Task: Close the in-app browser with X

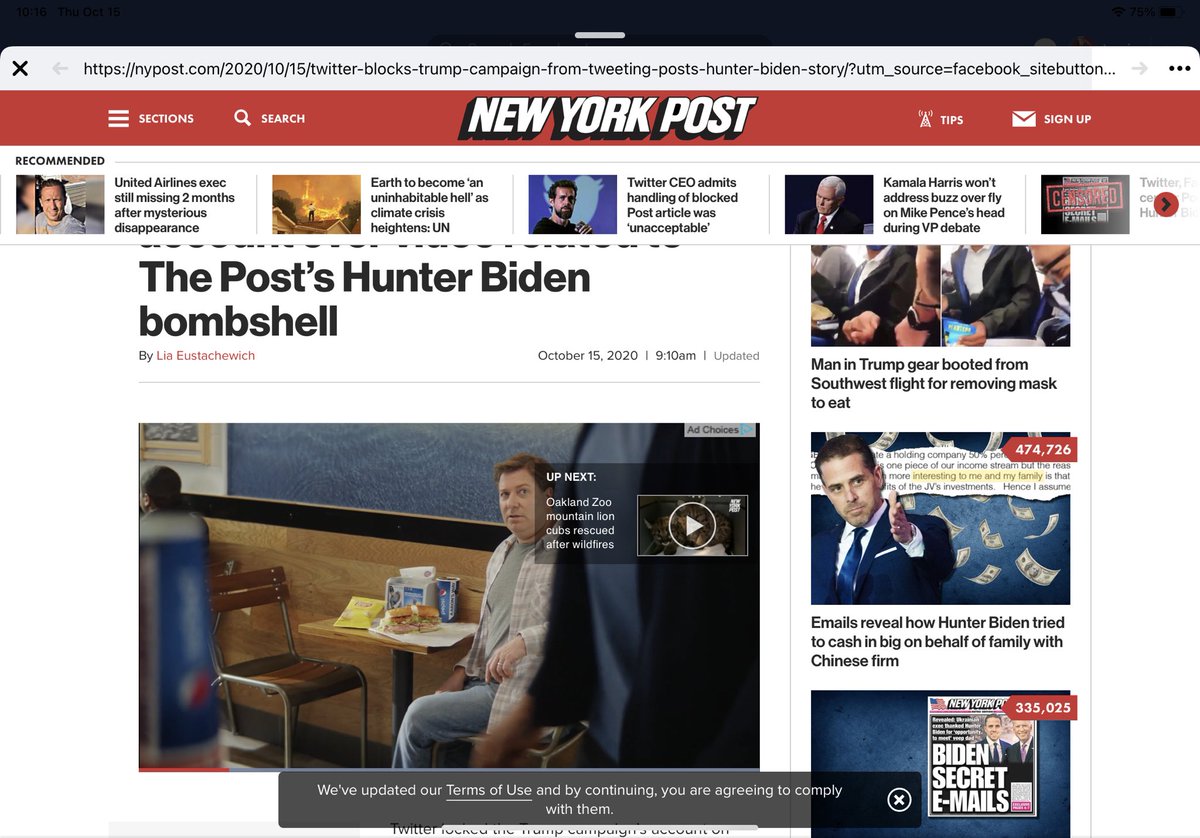Action: point(20,69)
